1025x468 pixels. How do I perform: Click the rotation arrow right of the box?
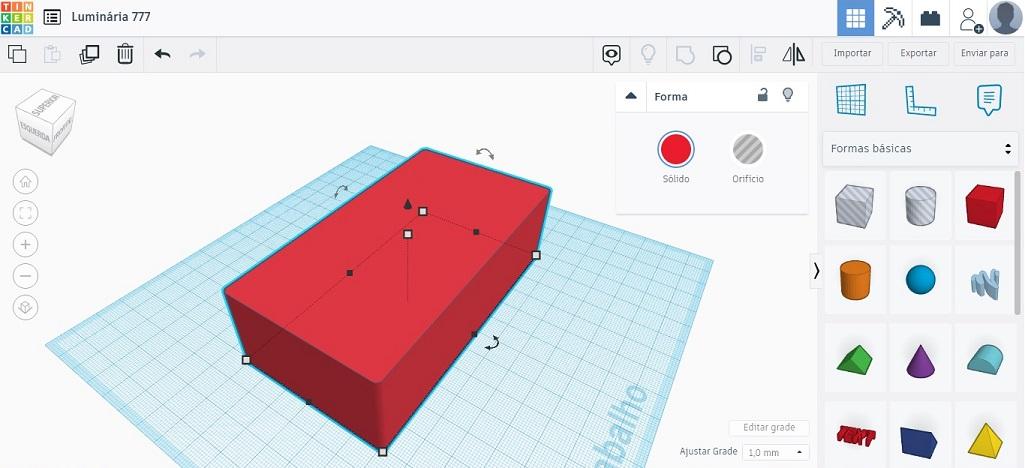pyautogui.click(x=492, y=343)
